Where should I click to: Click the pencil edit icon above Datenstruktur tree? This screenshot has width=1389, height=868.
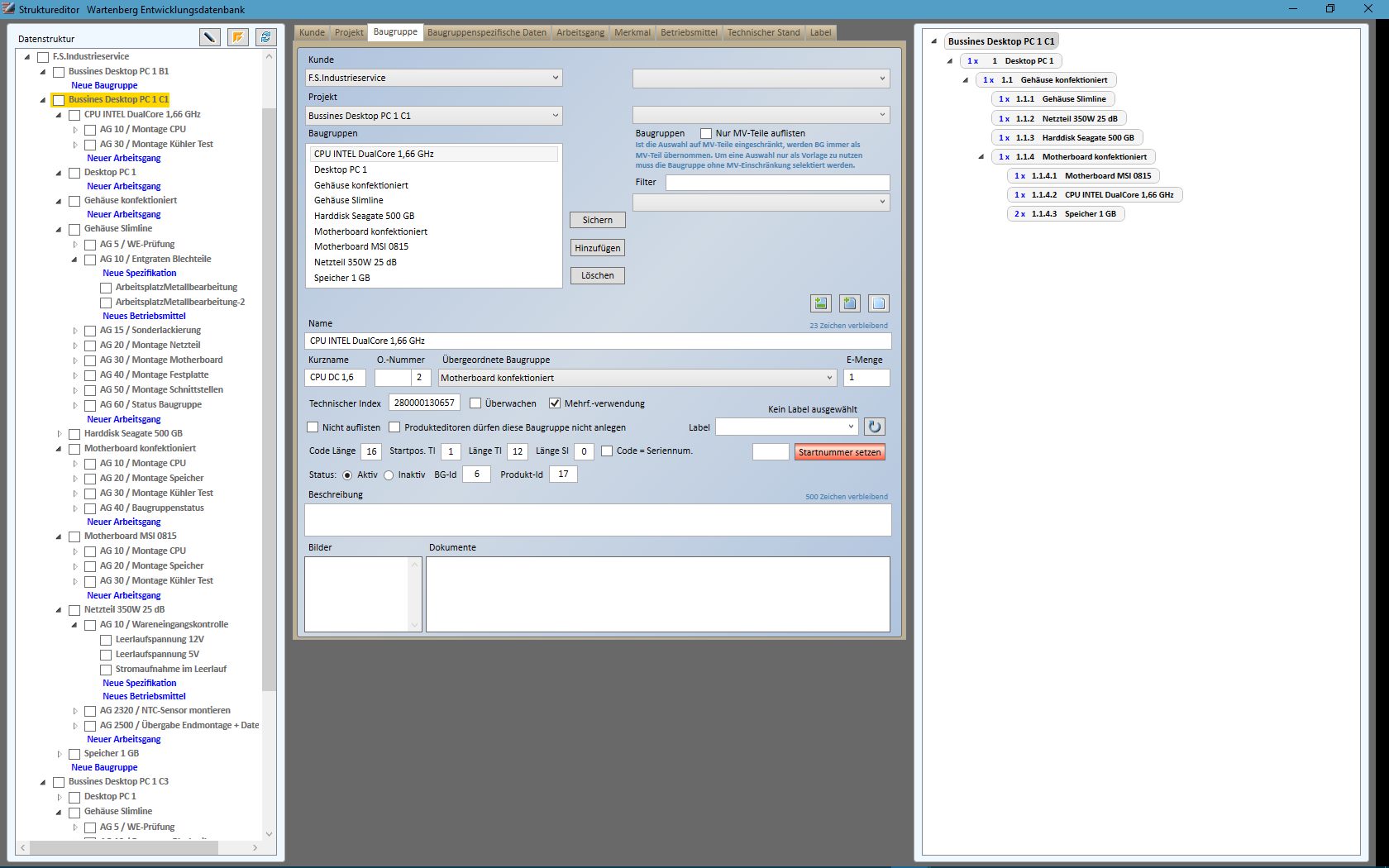(210, 37)
